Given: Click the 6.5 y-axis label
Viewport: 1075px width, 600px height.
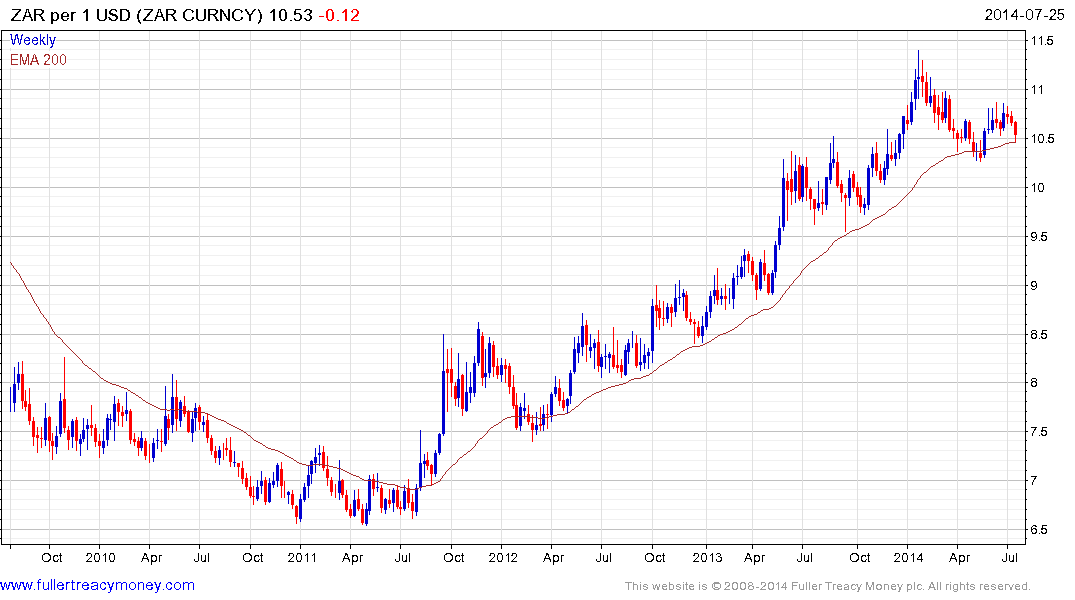Looking at the screenshot, I should (x=1039, y=530).
